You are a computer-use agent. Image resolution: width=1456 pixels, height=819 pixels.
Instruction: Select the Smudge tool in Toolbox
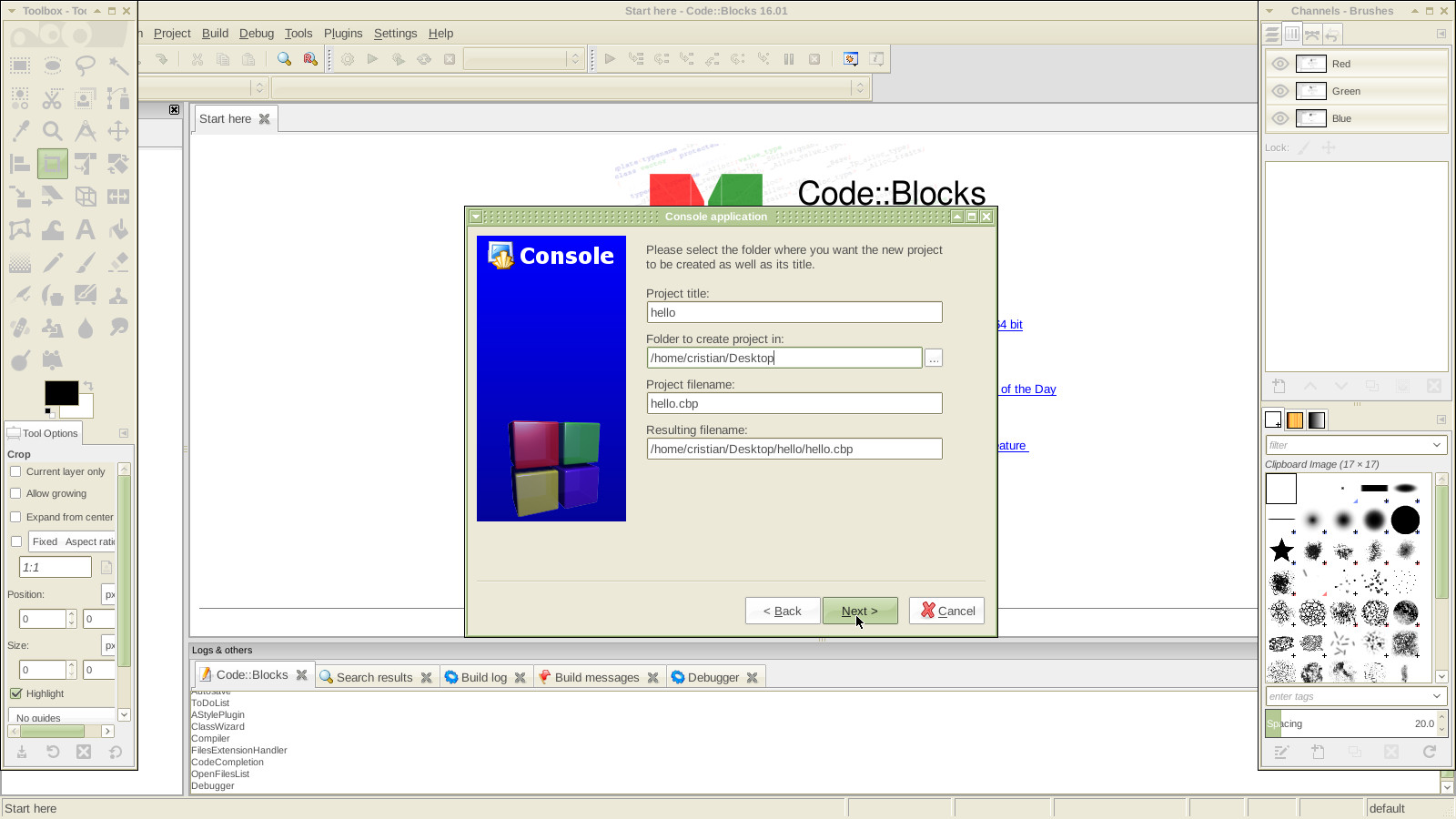[118, 328]
